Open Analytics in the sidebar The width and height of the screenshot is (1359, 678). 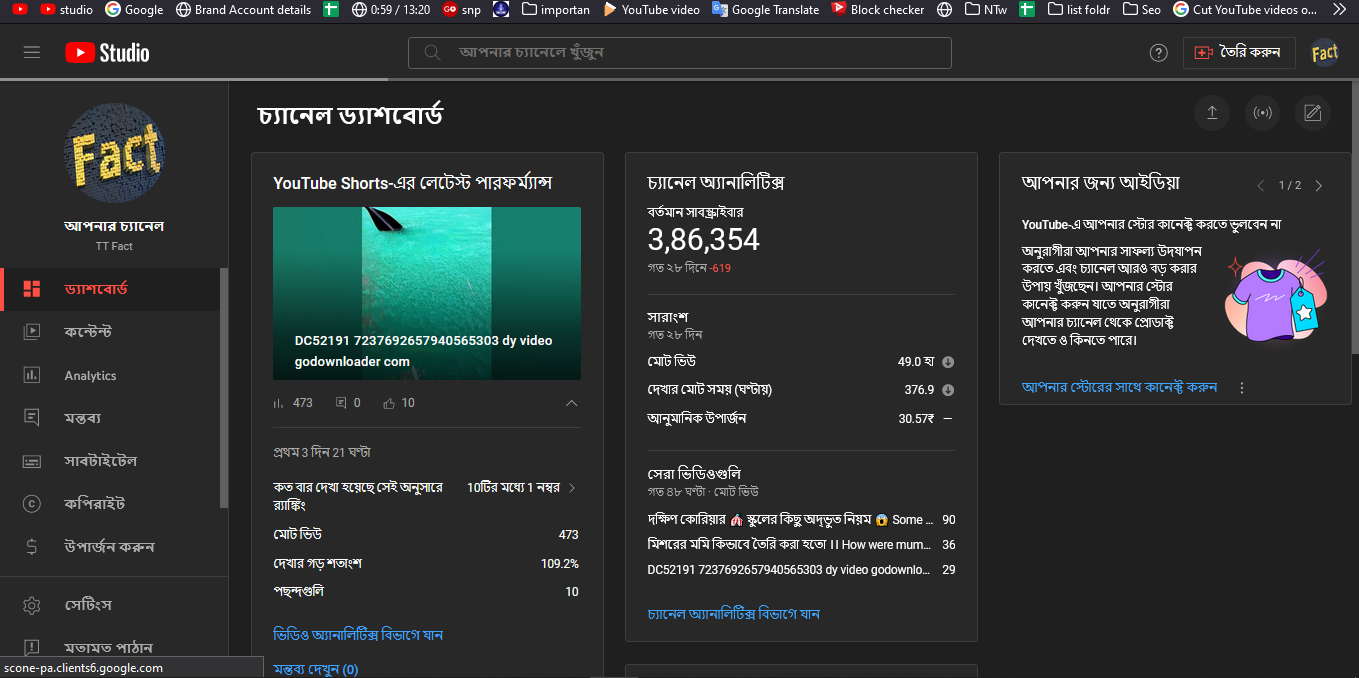(90, 376)
